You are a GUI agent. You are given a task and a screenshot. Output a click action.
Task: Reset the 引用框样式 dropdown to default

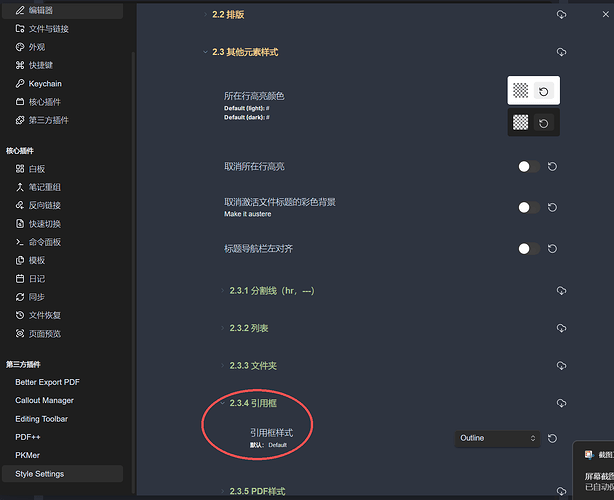552,438
